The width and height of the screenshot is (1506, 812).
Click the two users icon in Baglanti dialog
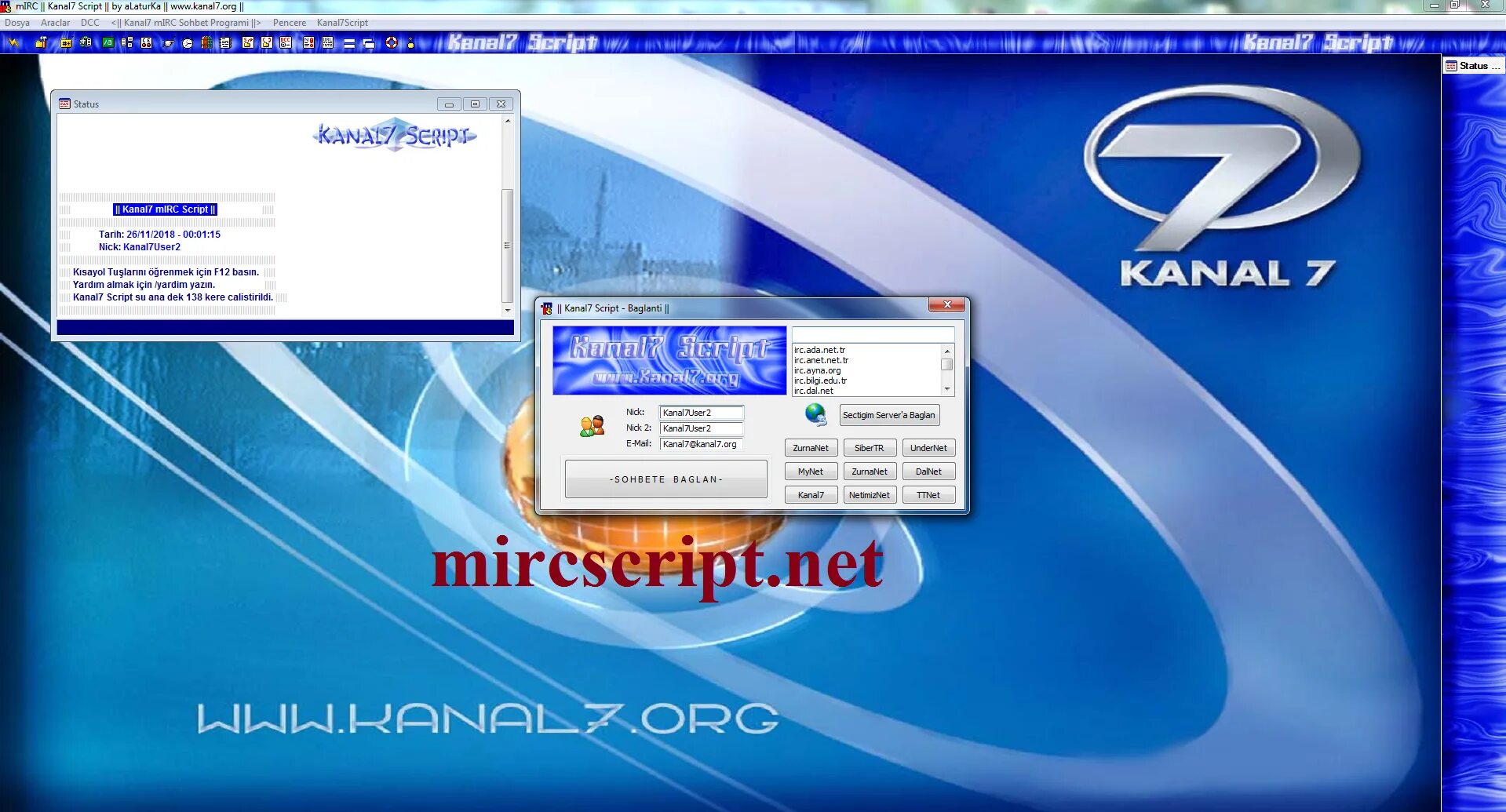(x=593, y=426)
